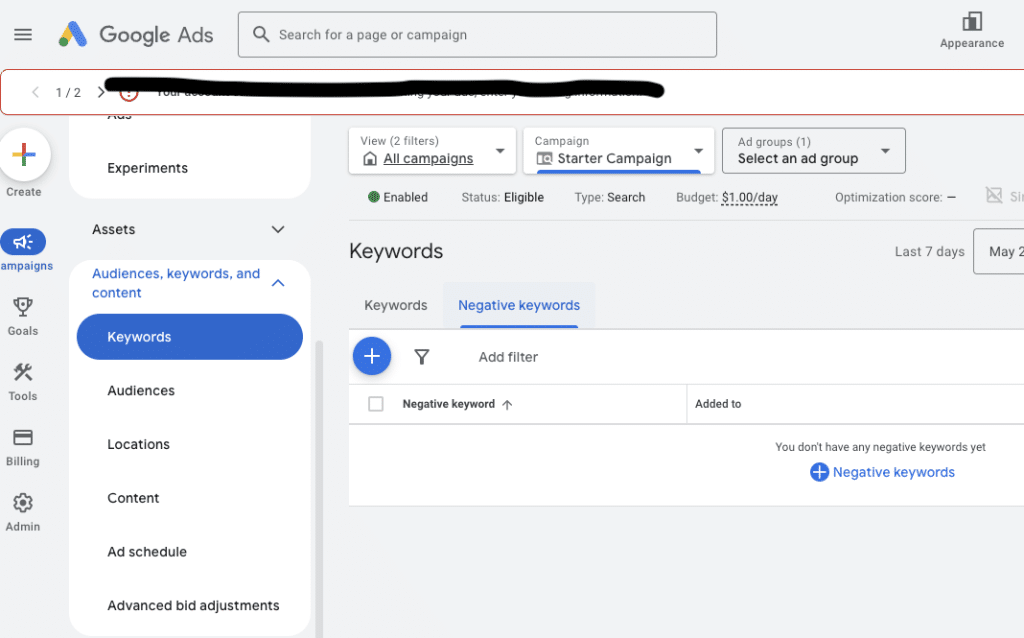Click the 1 / 2 notification counter
Screen dimensions: 1024x638
pyautogui.click(x=68, y=93)
